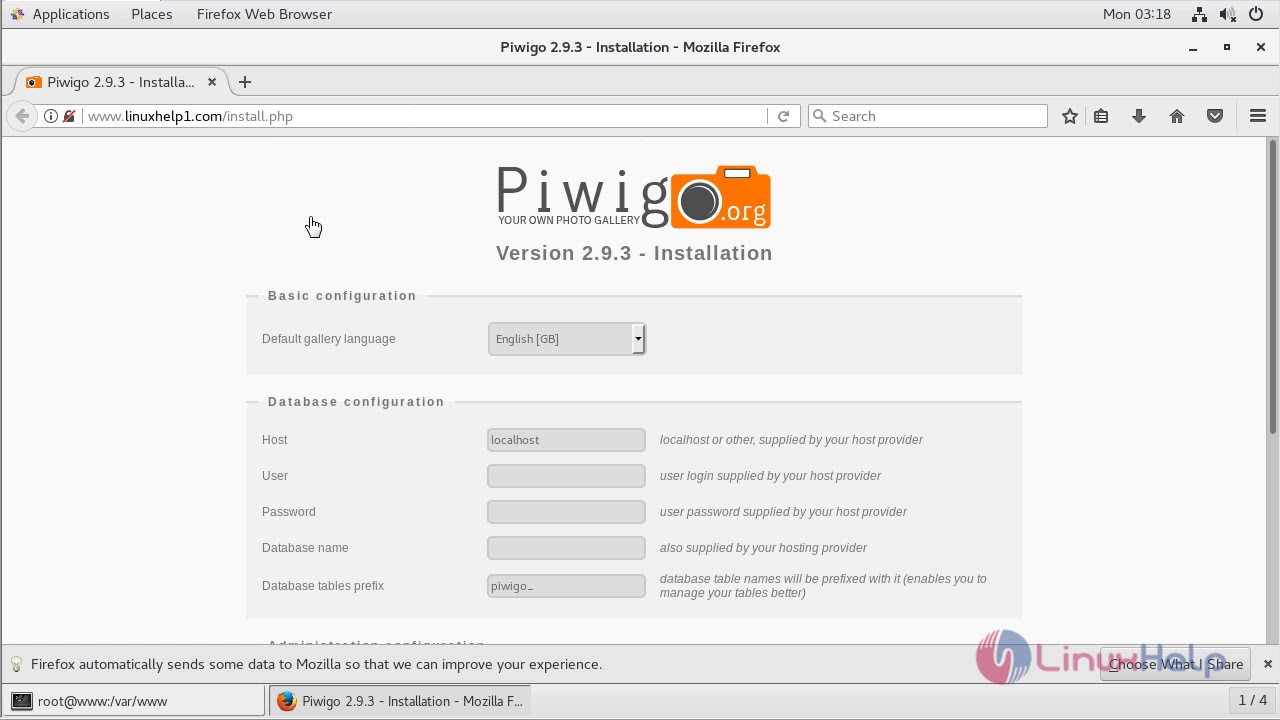Click the Host input field

566,440
